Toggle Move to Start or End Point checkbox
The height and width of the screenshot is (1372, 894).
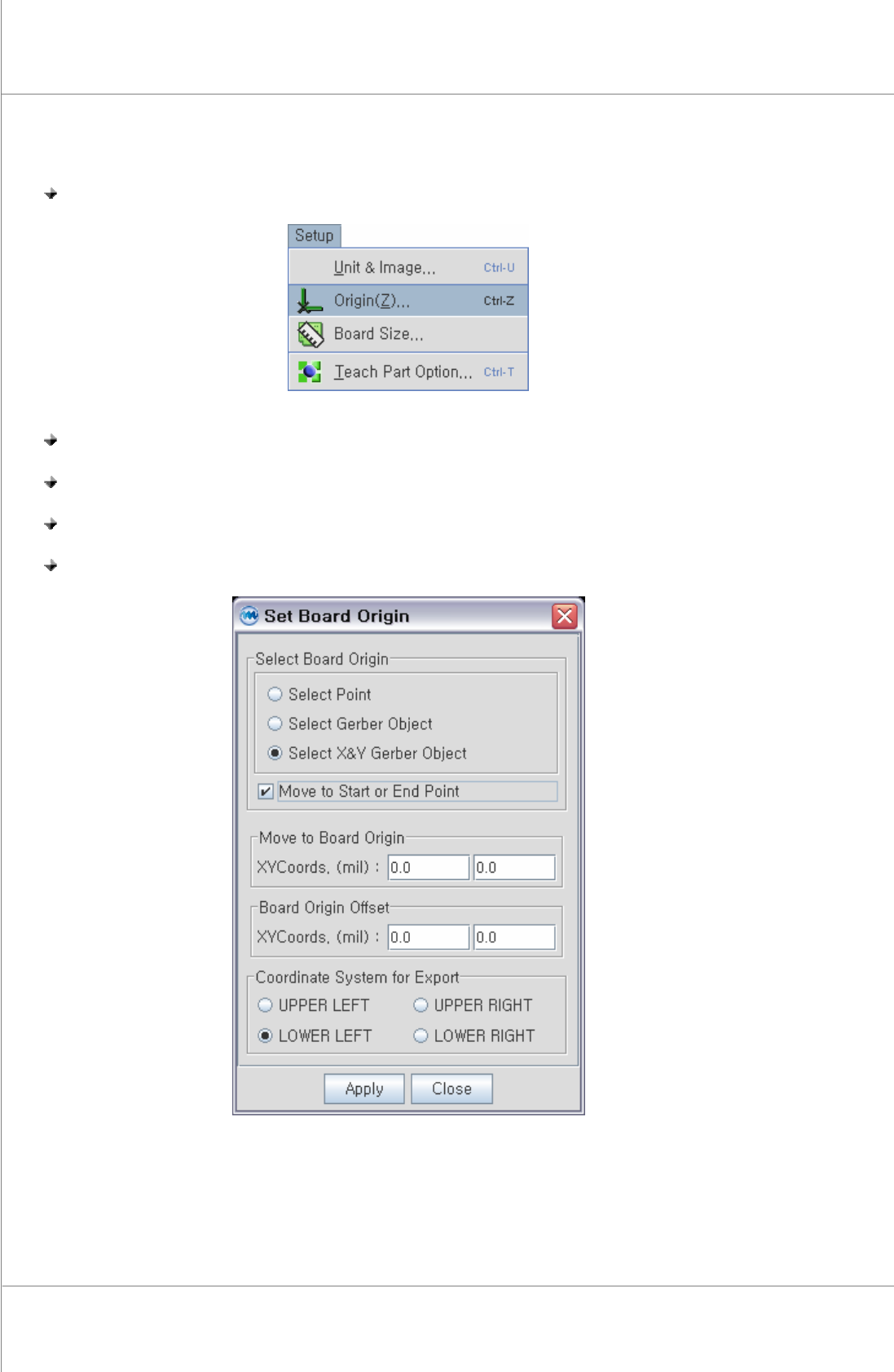(265, 791)
